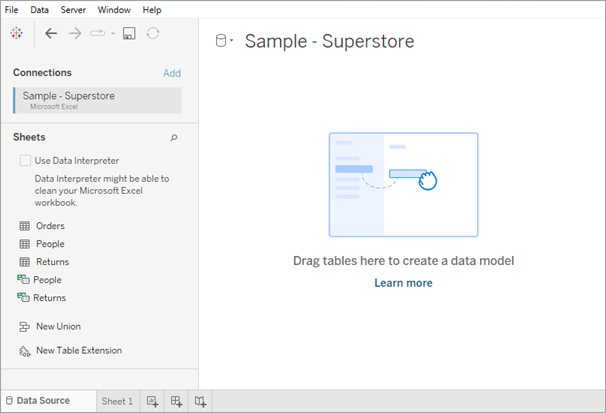
Task: Click the search magnifier icon beside Sheets
Action: pyautogui.click(x=174, y=138)
